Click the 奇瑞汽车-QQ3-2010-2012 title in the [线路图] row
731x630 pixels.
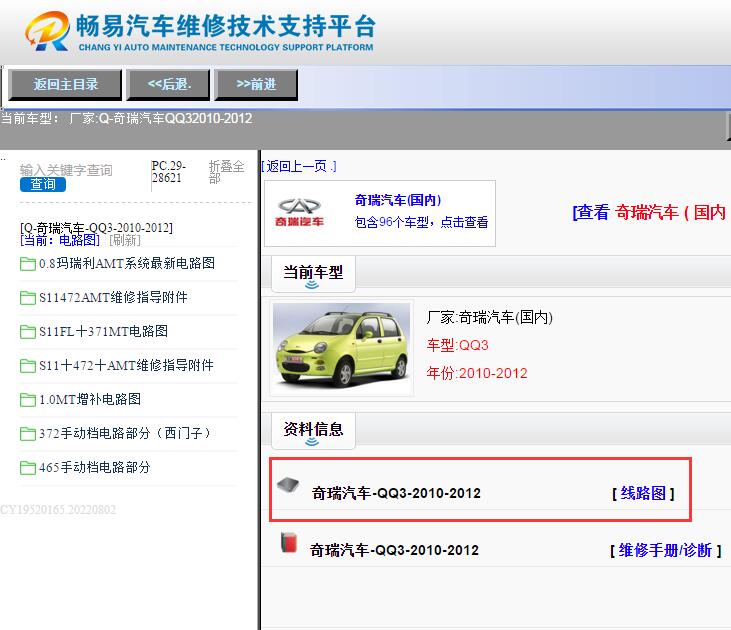click(396, 493)
